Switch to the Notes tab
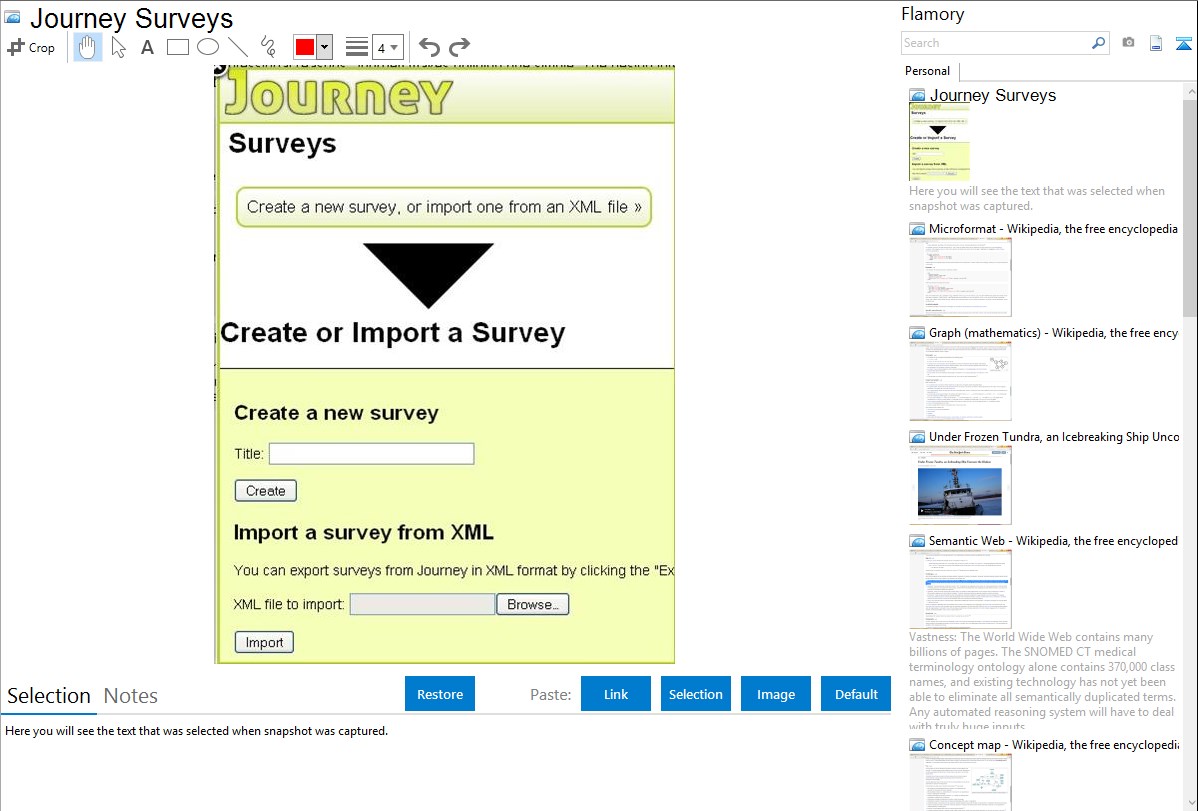The height and width of the screenshot is (811, 1198). (131, 696)
